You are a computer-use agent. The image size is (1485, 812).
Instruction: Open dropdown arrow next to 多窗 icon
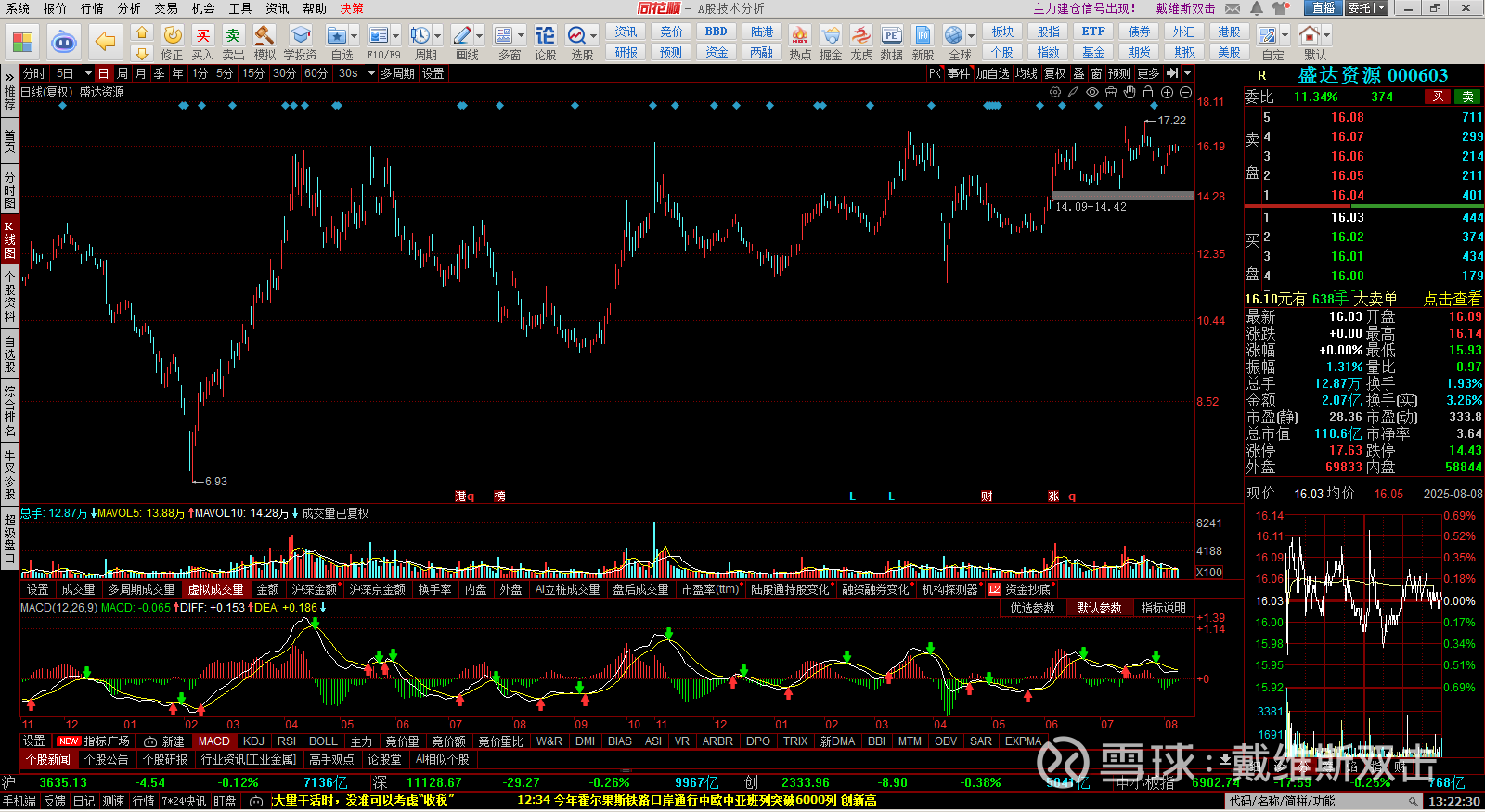point(521,36)
